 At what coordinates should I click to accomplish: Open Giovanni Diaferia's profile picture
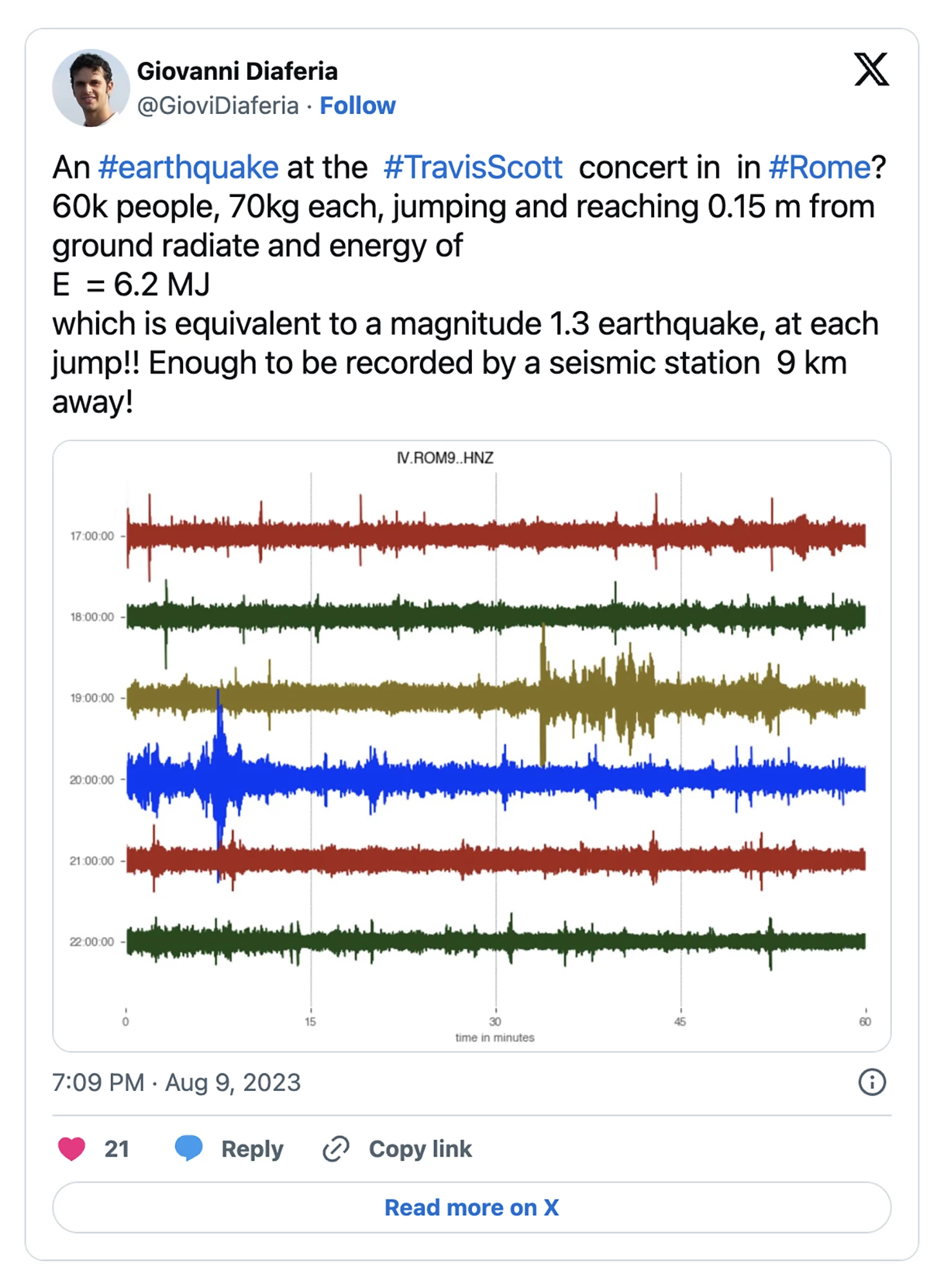tap(91, 88)
